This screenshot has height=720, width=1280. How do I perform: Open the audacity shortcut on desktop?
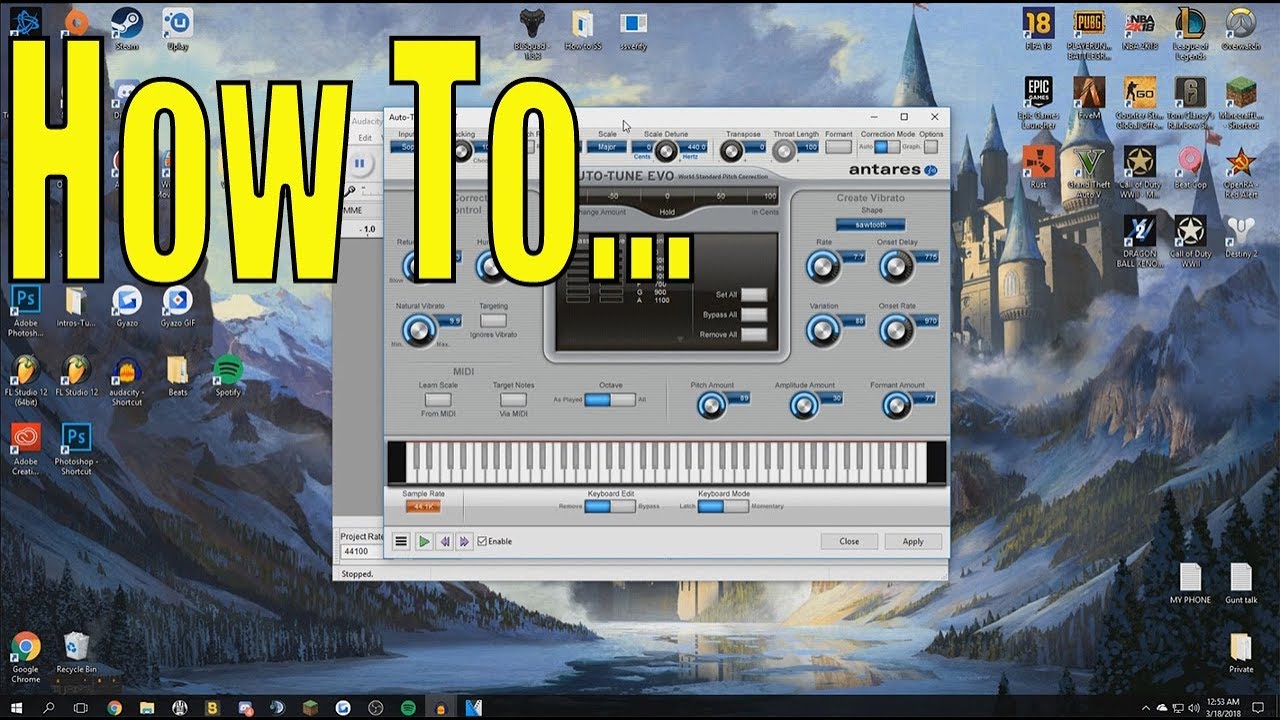coord(127,381)
